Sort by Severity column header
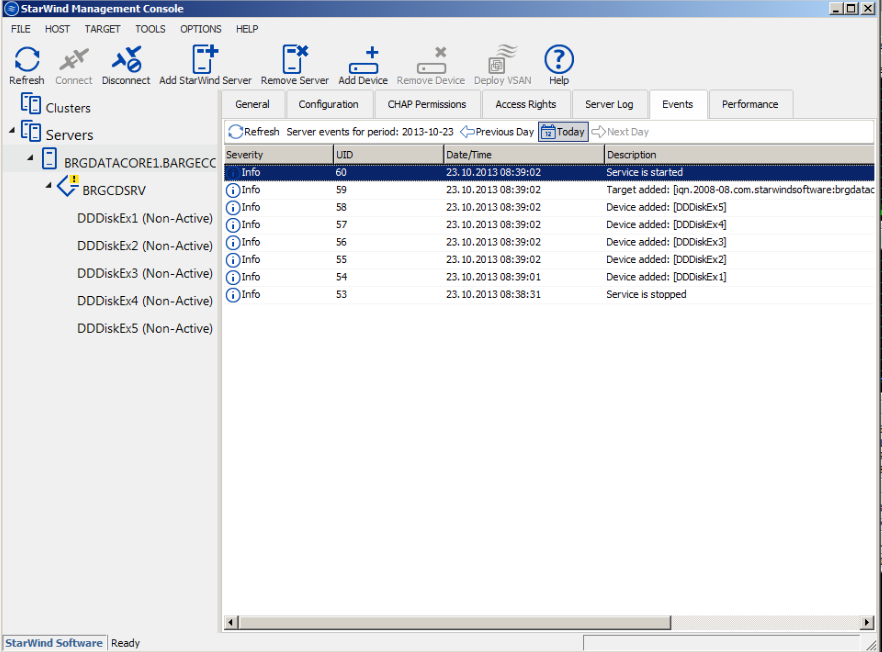882x652 pixels. pyautogui.click(x=278, y=155)
